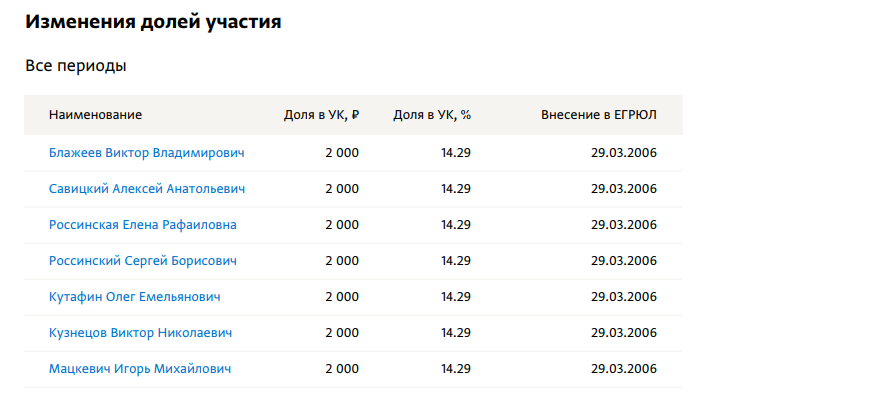Screen dimensions: 895x399
Task: Select Кутафин's 2 000 share amount cell
Action: (342, 297)
